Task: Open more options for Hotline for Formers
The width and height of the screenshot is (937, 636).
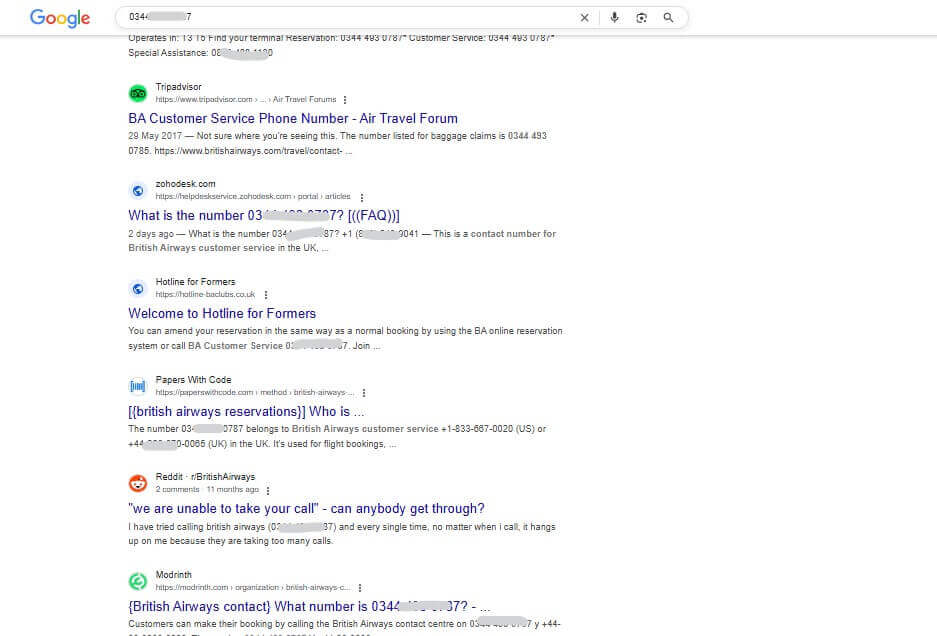Action: [x=266, y=295]
